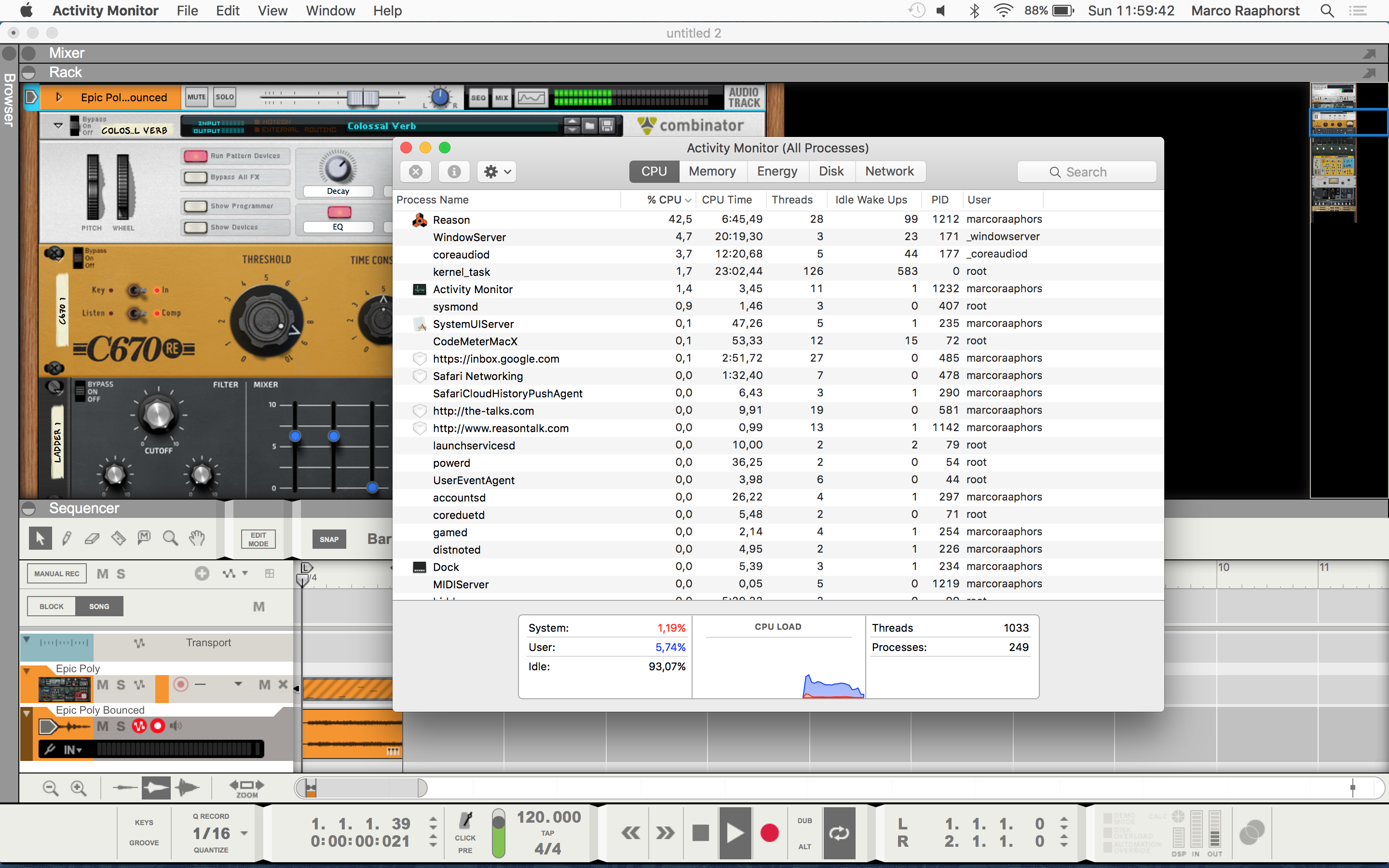Image resolution: width=1389 pixels, height=868 pixels.
Task: Switch to BLOCK view button
Action: tap(51, 606)
